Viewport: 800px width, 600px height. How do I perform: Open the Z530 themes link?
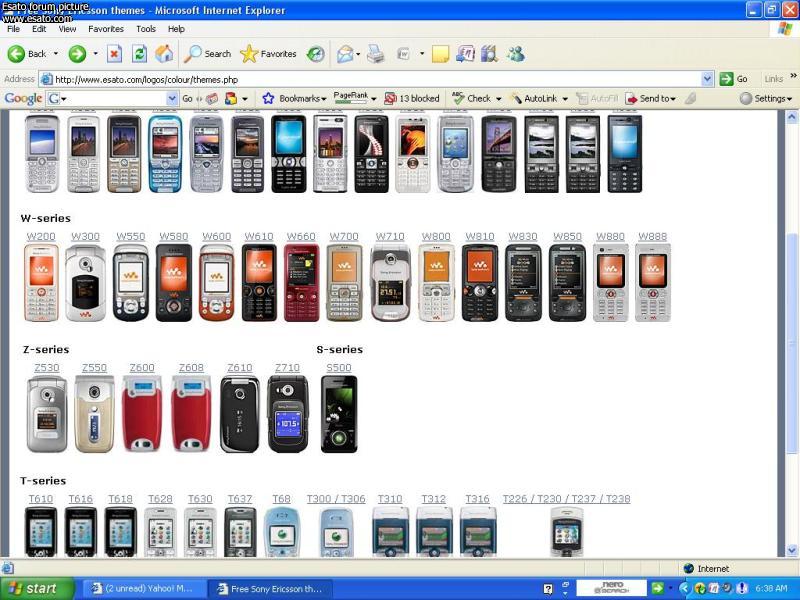pos(47,368)
